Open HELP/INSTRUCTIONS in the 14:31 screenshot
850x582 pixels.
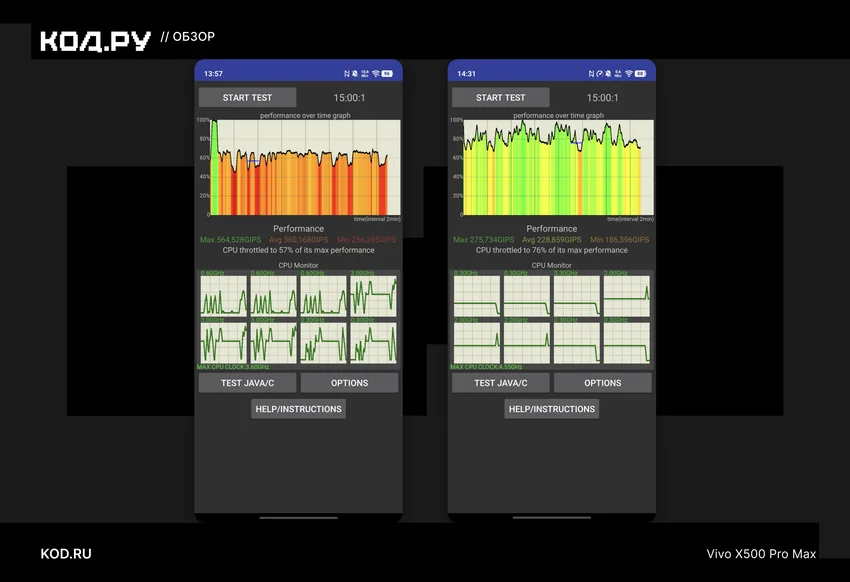click(551, 409)
